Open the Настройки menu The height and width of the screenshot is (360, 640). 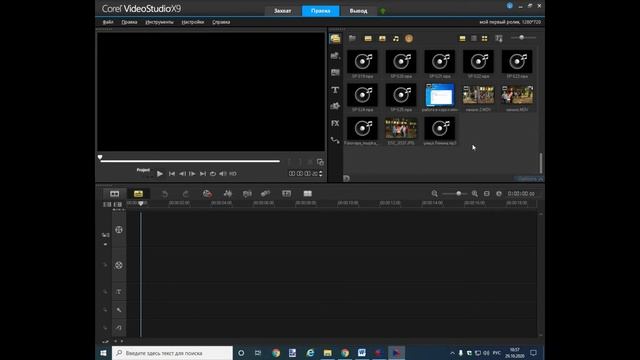(193, 22)
